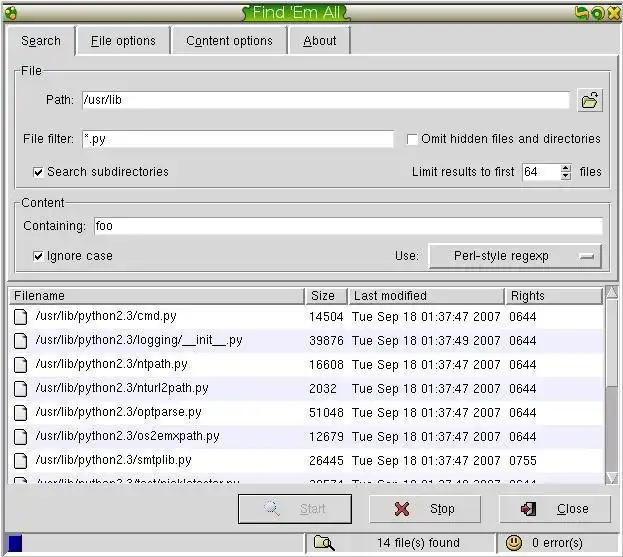The width and height of the screenshot is (623, 557).
Task: Click into the Containing text field
Action: (x=348, y=226)
